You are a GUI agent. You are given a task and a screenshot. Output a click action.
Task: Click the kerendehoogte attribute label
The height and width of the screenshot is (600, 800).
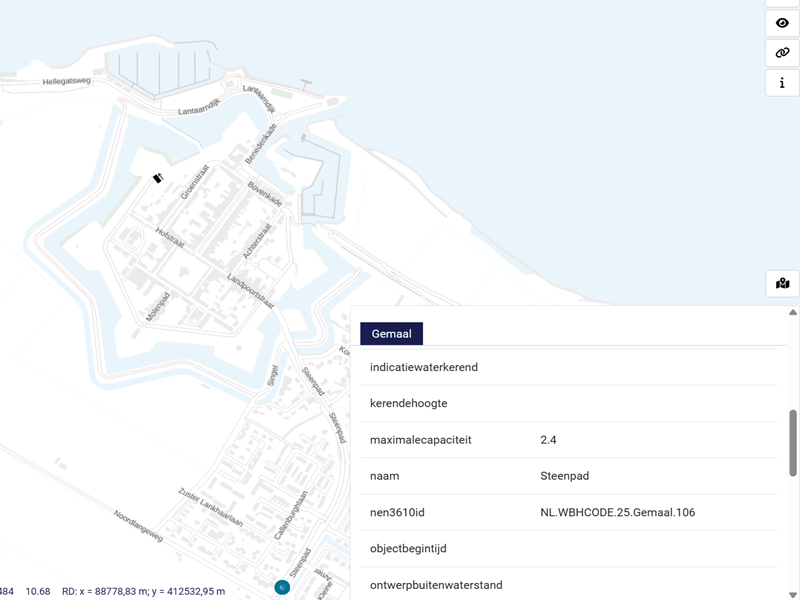coord(408,403)
